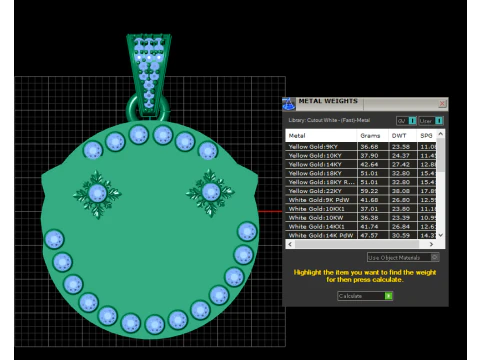This screenshot has width=480, height=360.
Task: Select the Yellow Gold:18KY row
Action: point(361,173)
